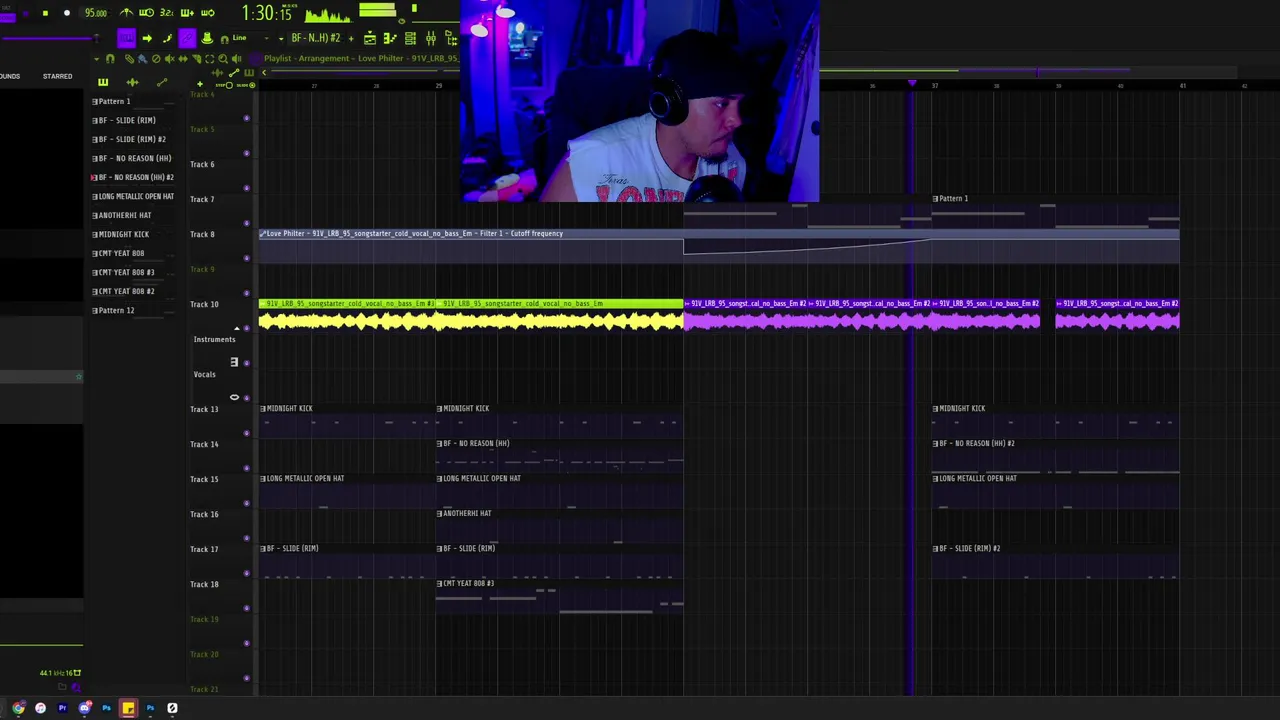Open the piano roll view icon
Image resolution: width=1280 pixels, height=720 pixels.
(x=390, y=38)
